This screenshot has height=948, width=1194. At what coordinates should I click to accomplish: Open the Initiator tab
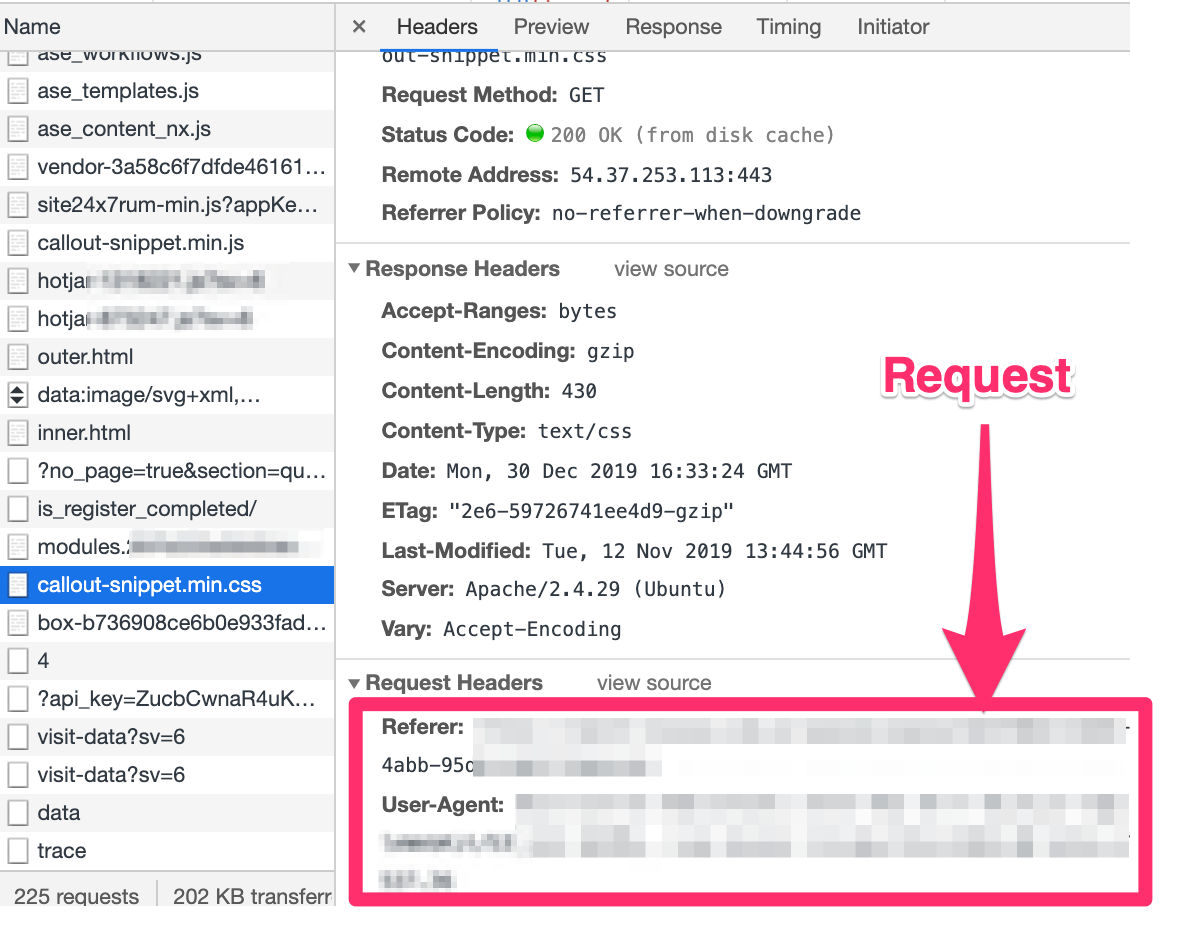(x=892, y=27)
